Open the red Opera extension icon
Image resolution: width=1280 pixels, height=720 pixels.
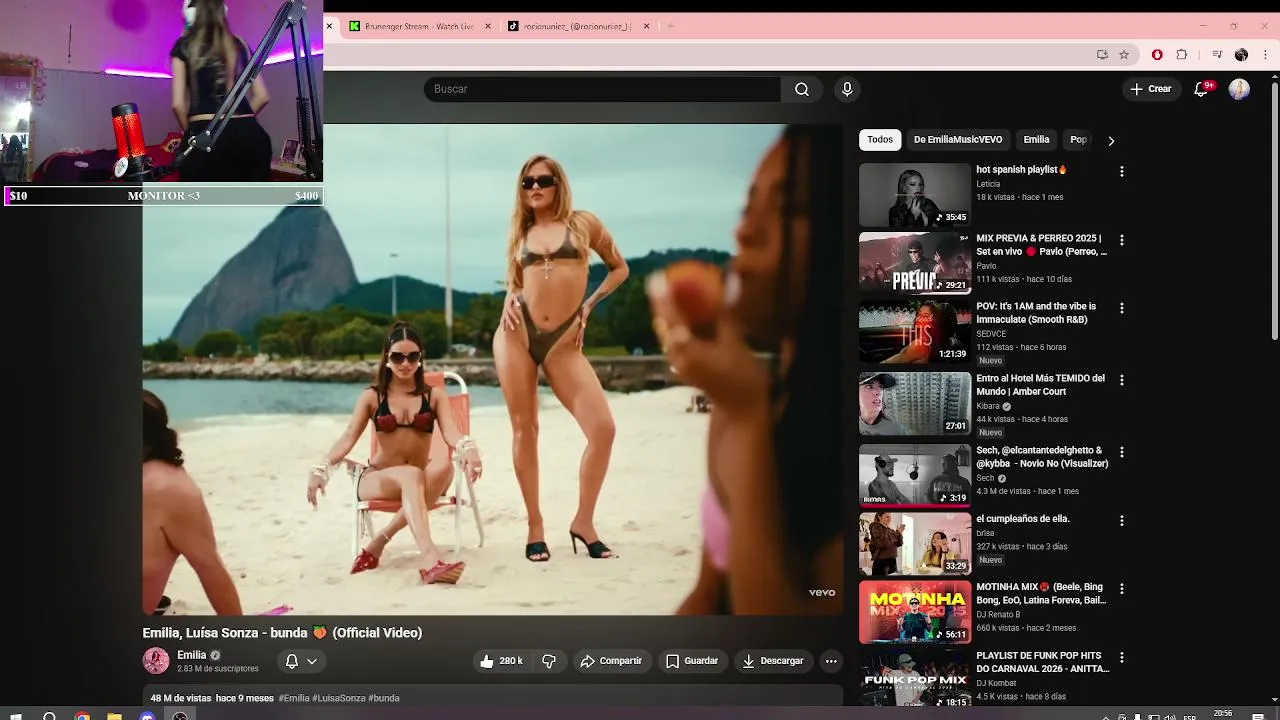pyautogui.click(x=1157, y=55)
